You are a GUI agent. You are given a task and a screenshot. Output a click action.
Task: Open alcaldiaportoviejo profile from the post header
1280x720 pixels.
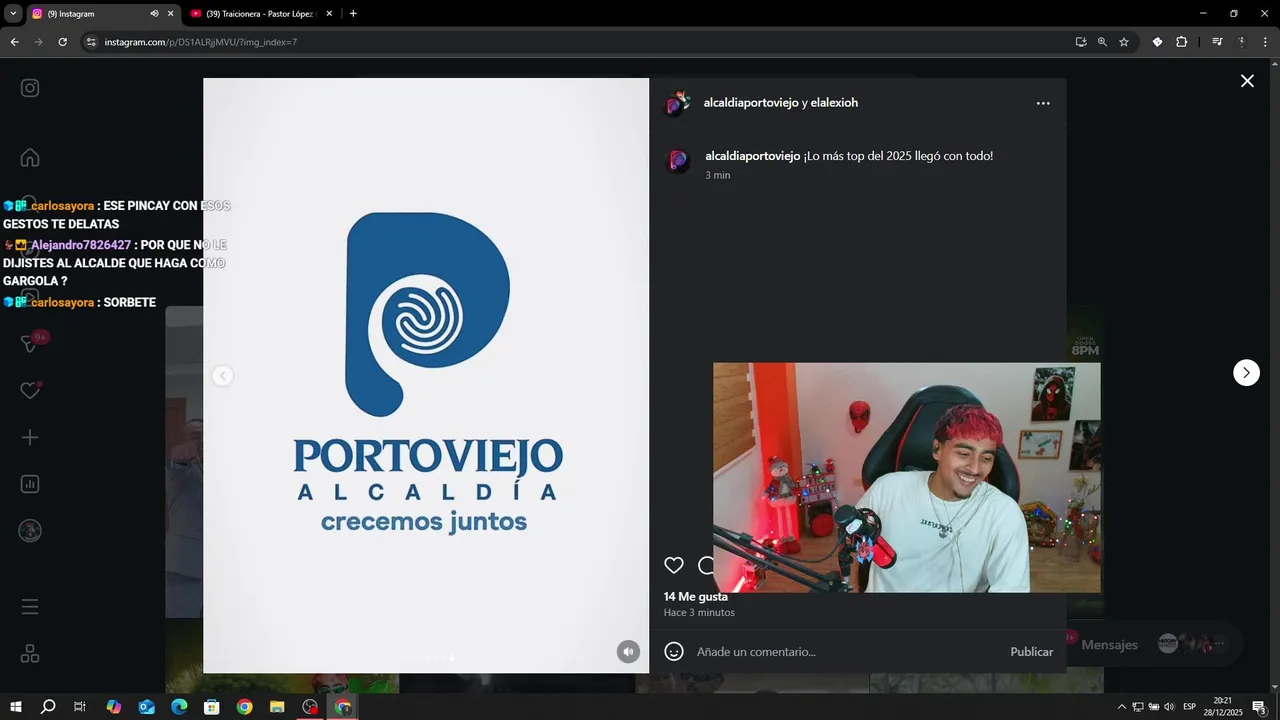[x=751, y=103]
